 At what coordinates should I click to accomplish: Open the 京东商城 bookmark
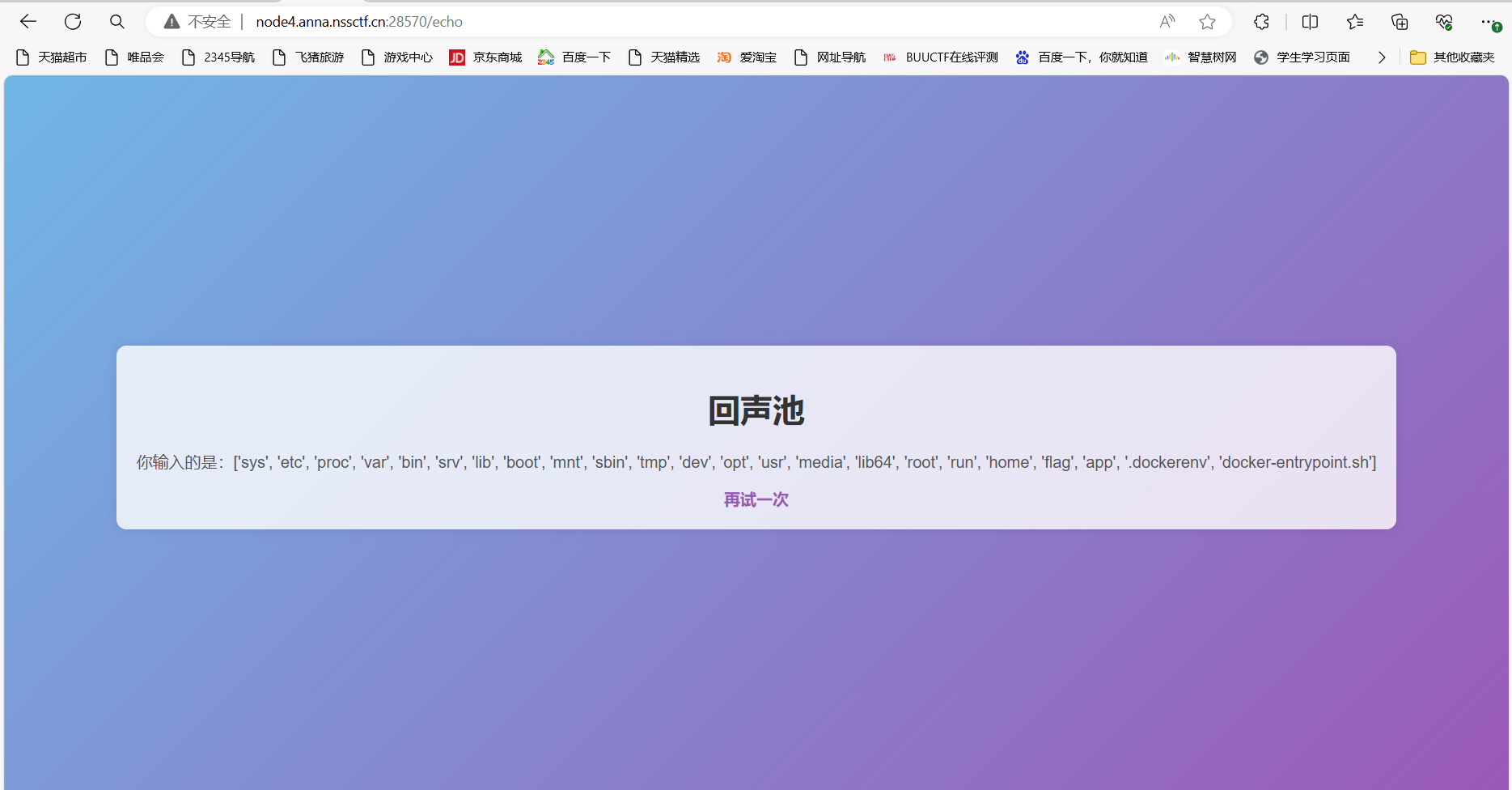[486, 57]
